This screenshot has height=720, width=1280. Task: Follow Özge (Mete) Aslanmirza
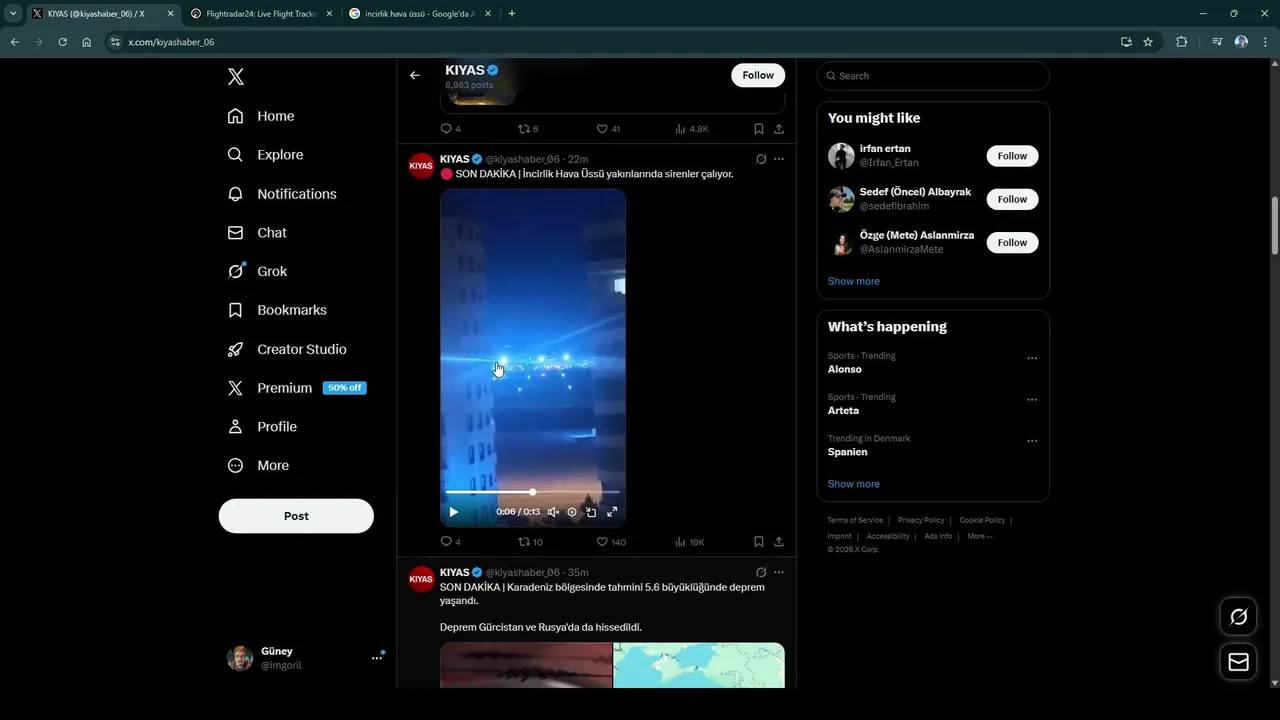pyautogui.click(x=1012, y=242)
